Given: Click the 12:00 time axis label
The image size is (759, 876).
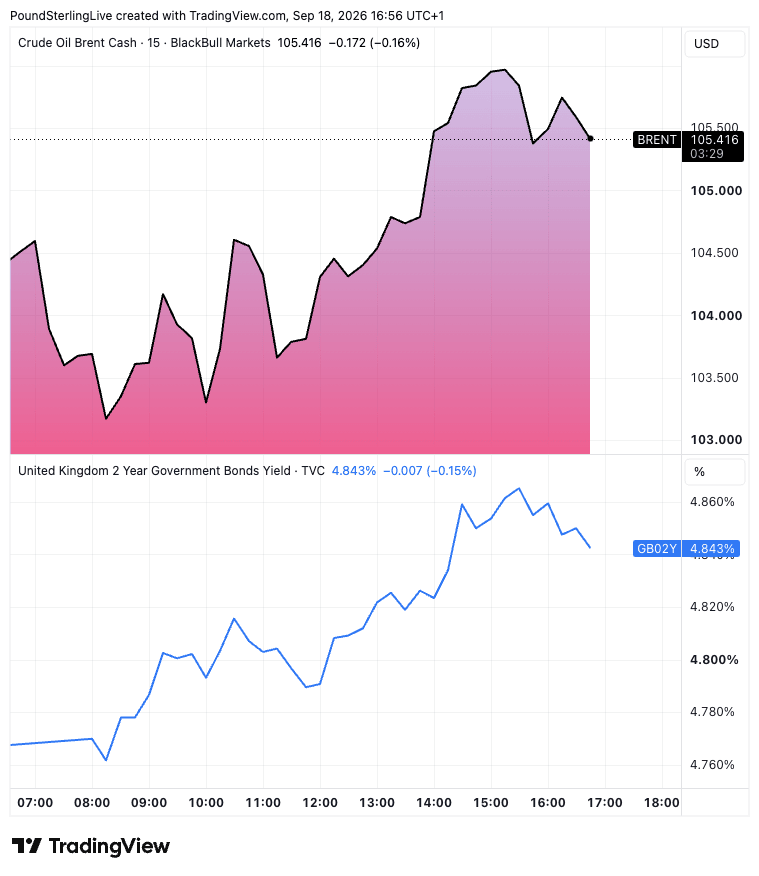Looking at the screenshot, I should pyautogui.click(x=320, y=803).
